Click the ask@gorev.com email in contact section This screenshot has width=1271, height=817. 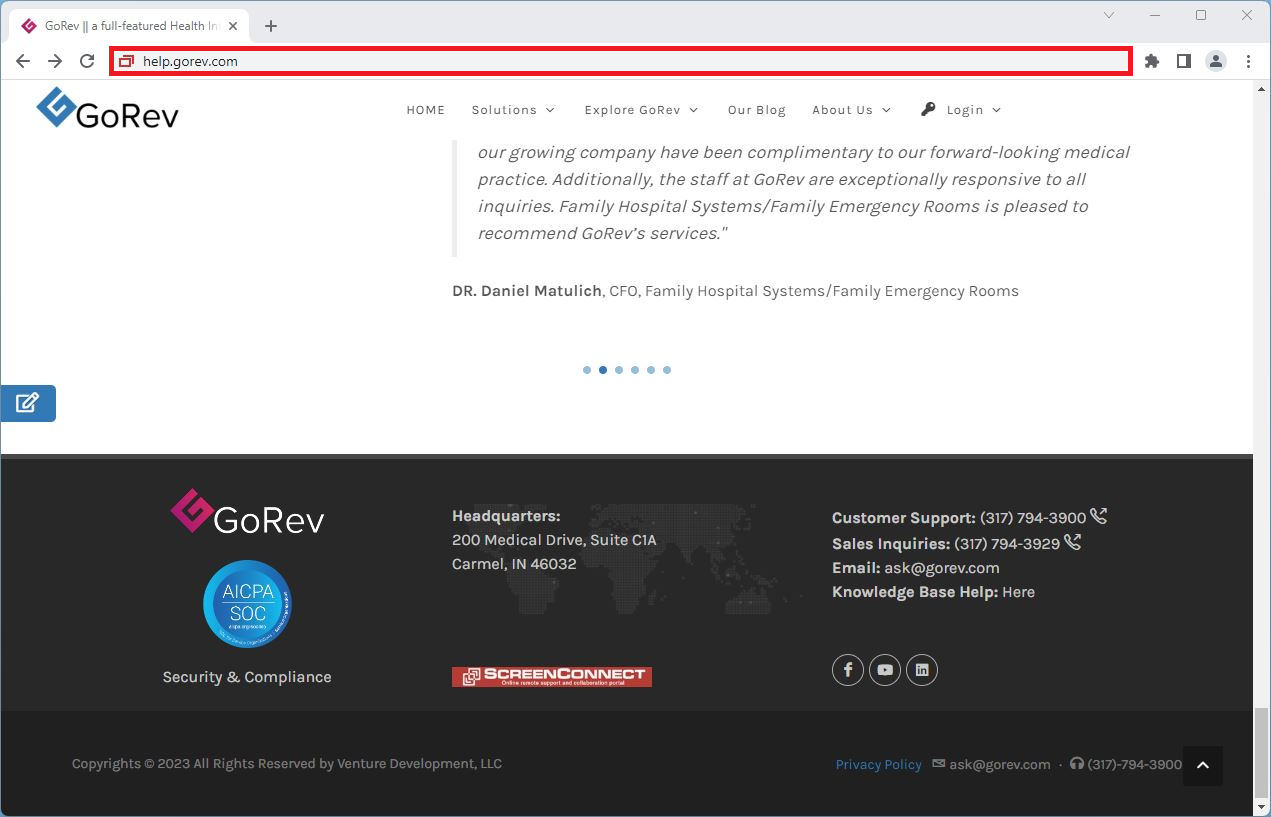click(x=942, y=567)
